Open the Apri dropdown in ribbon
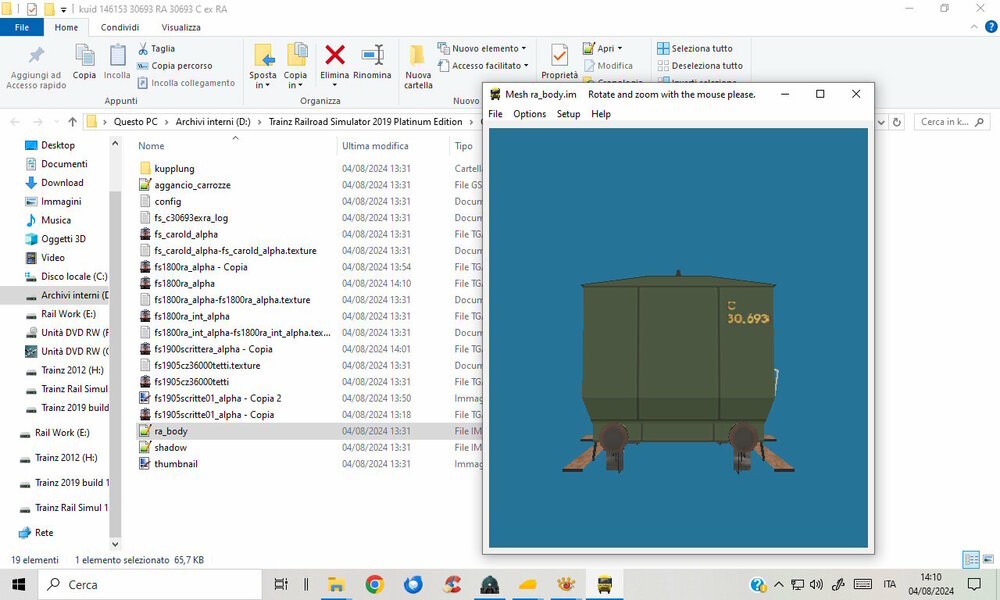 point(602,48)
